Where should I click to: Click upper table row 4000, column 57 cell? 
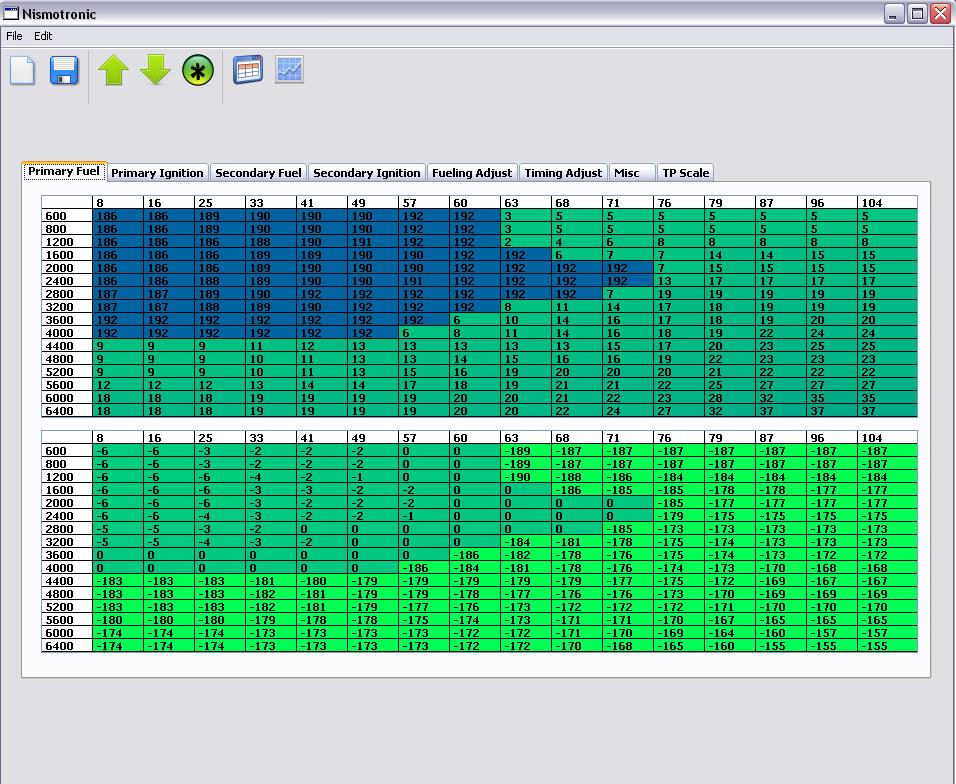point(424,333)
